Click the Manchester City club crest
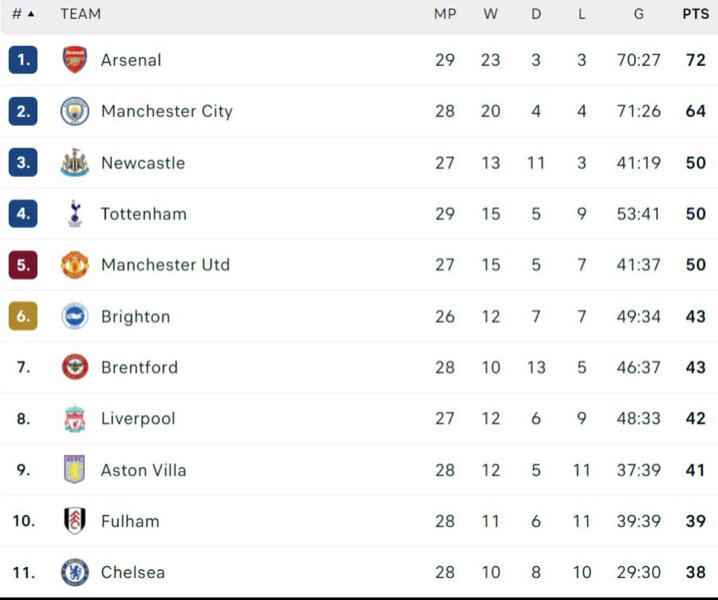 point(75,111)
